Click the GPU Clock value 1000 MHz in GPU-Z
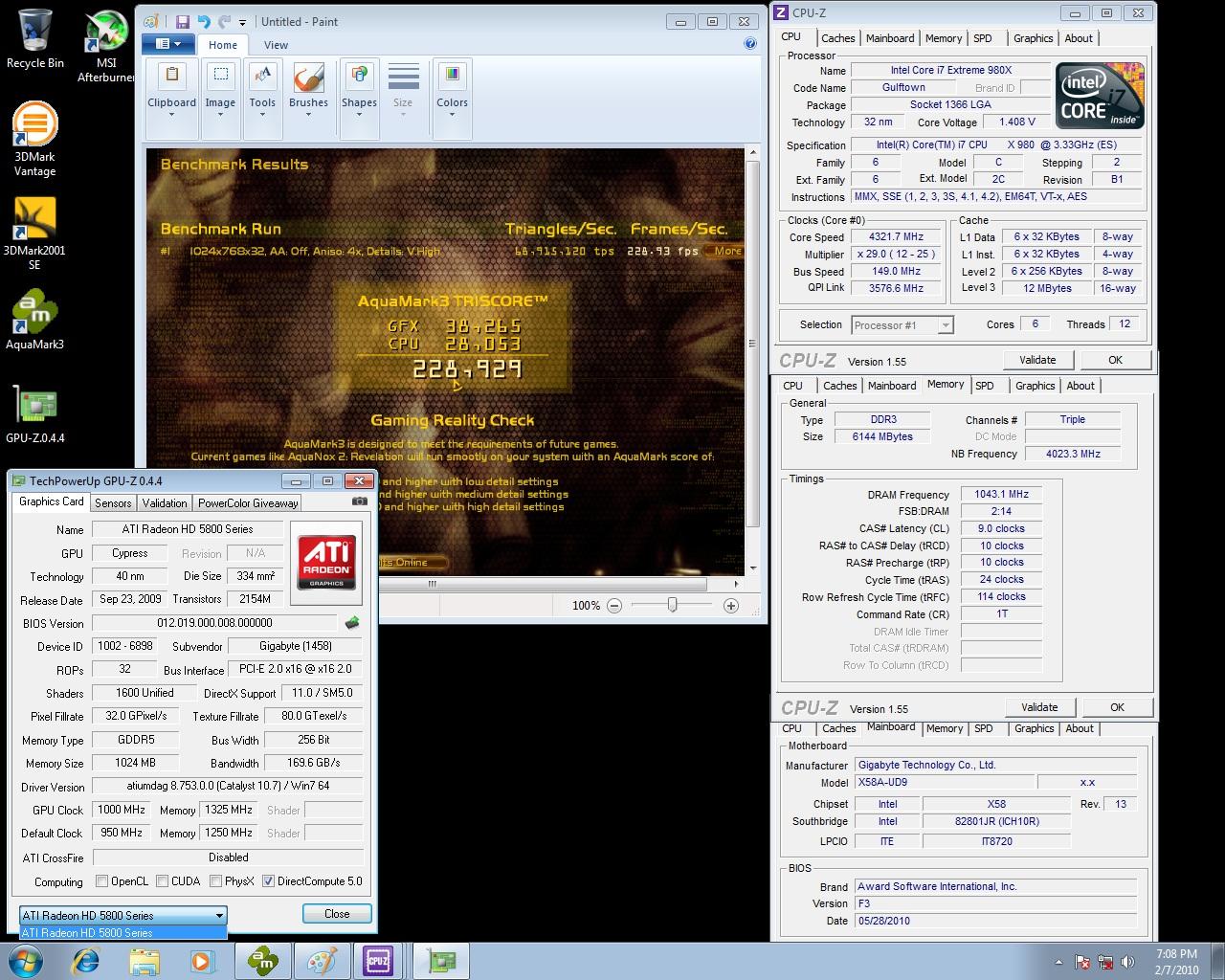This screenshot has height=980, width=1225. pos(122,810)
